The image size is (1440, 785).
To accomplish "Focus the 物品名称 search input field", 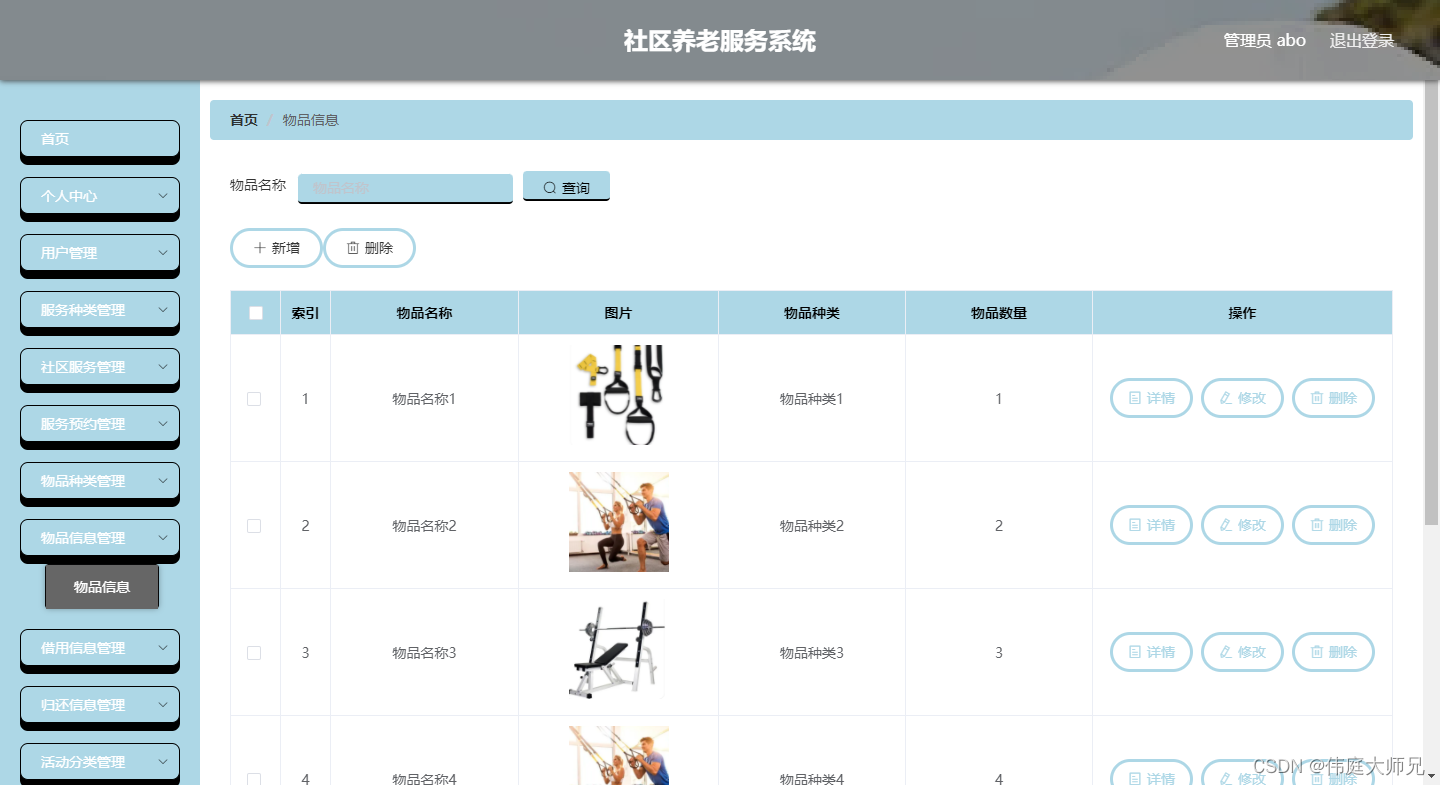I will (405, 188).
